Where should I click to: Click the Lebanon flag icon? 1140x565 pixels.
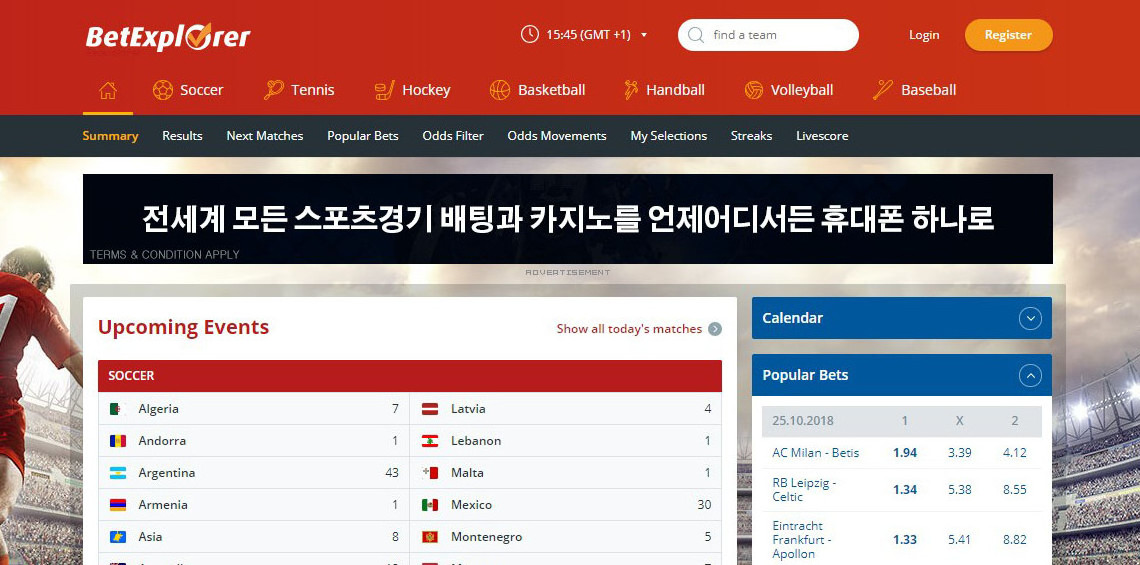pos(430,441)
